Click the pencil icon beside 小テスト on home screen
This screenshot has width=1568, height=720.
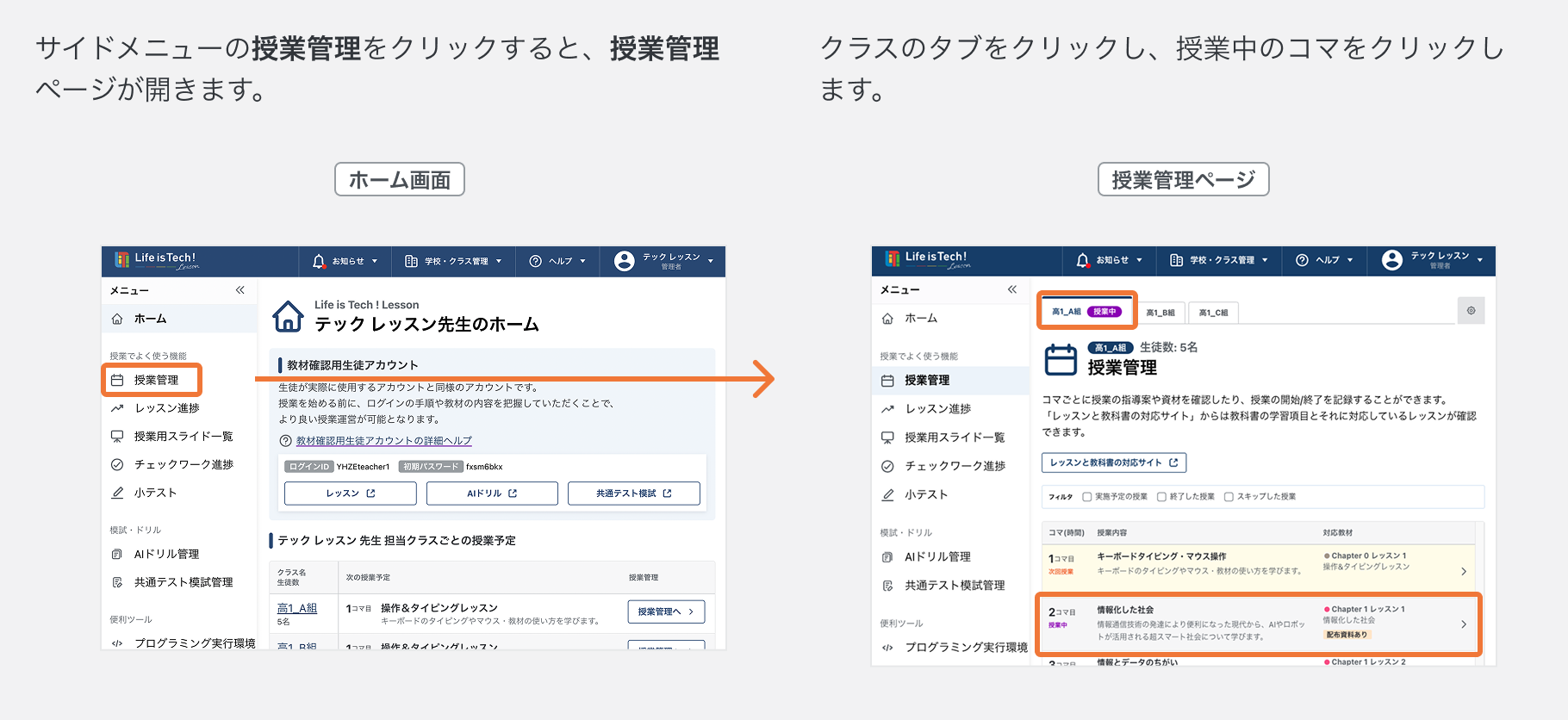point(117,493)
